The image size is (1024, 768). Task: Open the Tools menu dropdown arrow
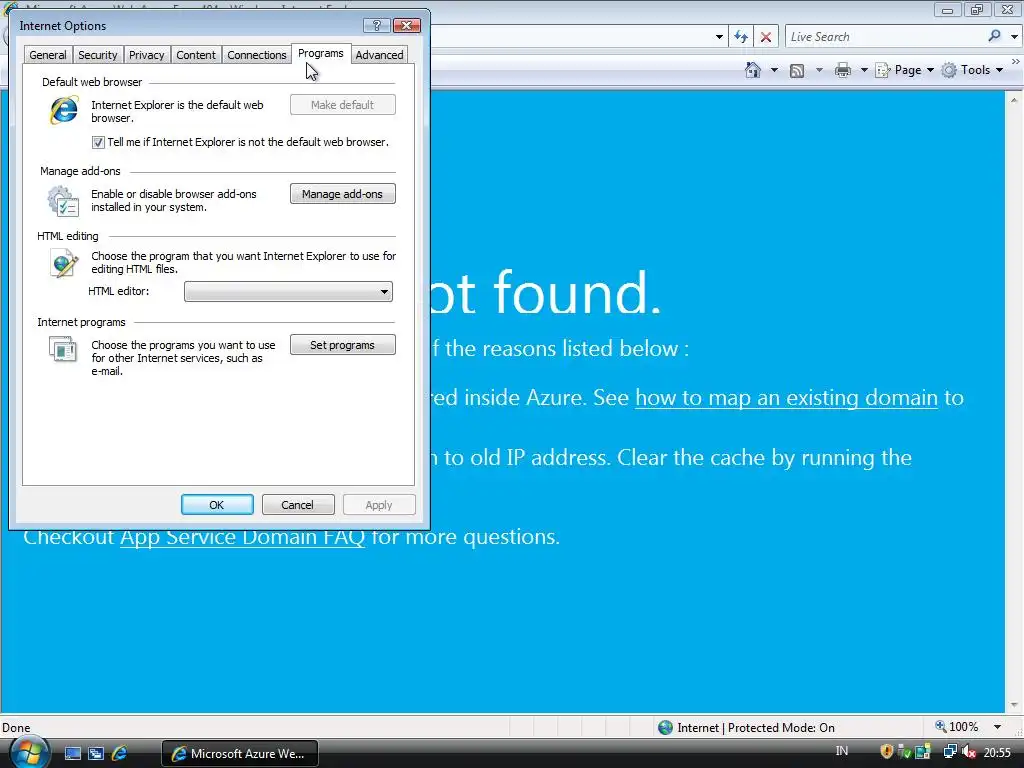[x=999, y=70]
